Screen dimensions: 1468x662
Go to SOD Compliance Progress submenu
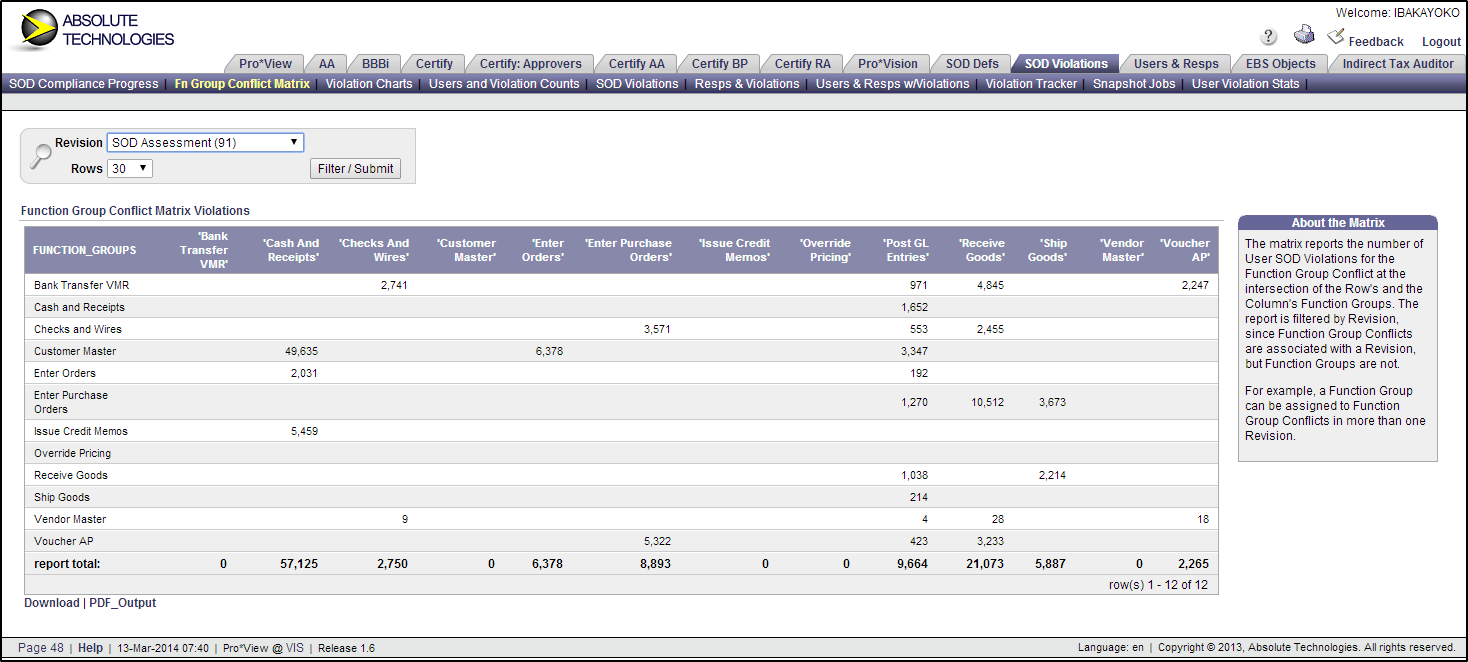click(83, 84)
